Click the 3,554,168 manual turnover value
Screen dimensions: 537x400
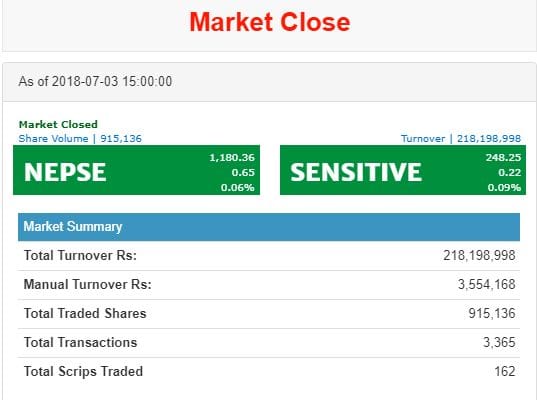point(487,285)
